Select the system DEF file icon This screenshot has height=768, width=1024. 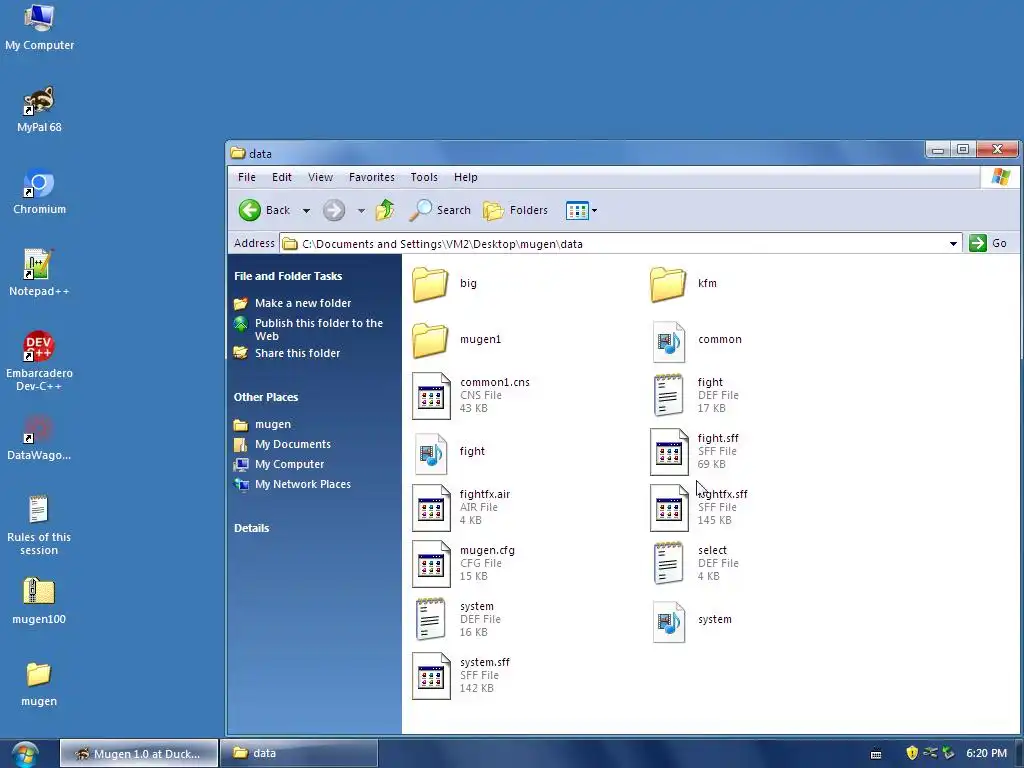click(431, 619)
